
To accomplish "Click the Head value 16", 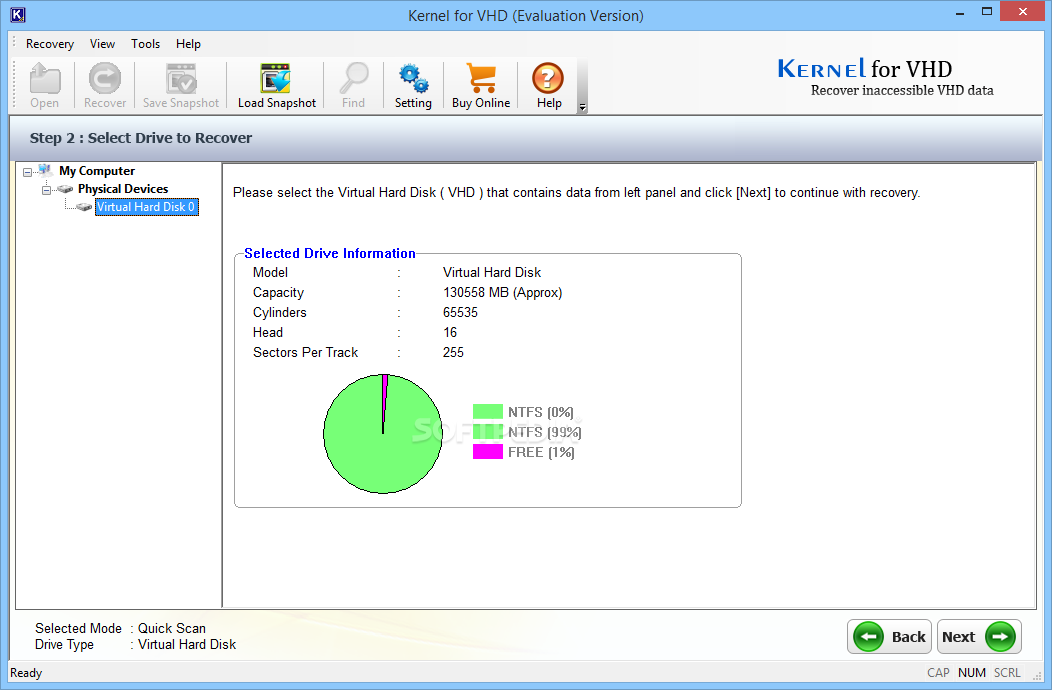I will 450,332.
